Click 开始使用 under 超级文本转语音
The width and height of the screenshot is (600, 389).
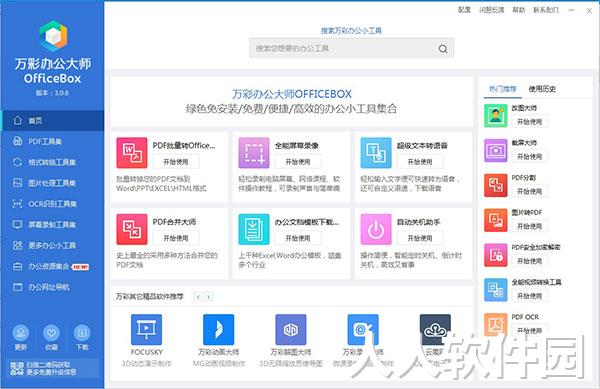coord(420,162)
